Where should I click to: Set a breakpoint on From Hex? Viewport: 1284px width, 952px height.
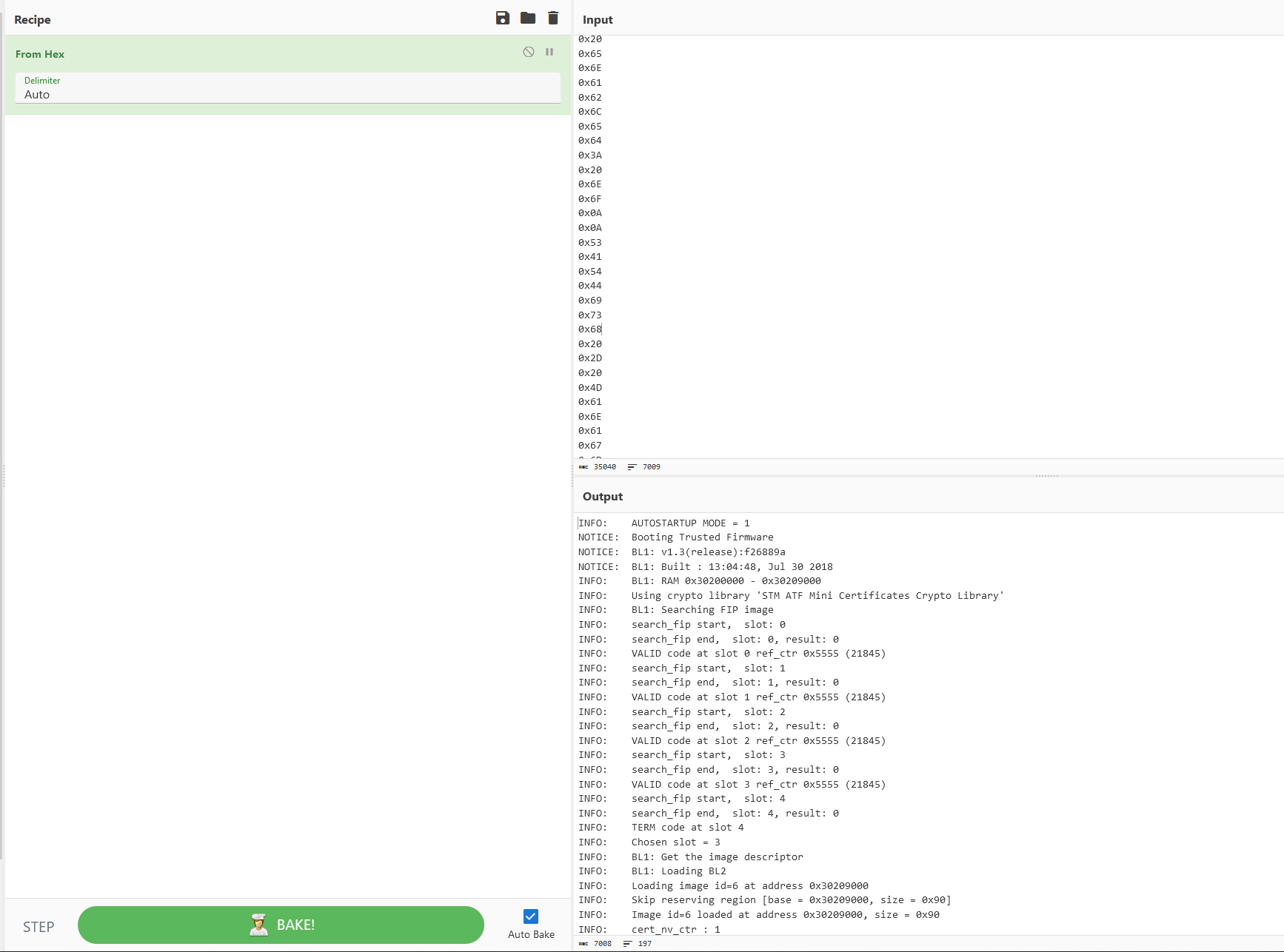pos(549,52)
